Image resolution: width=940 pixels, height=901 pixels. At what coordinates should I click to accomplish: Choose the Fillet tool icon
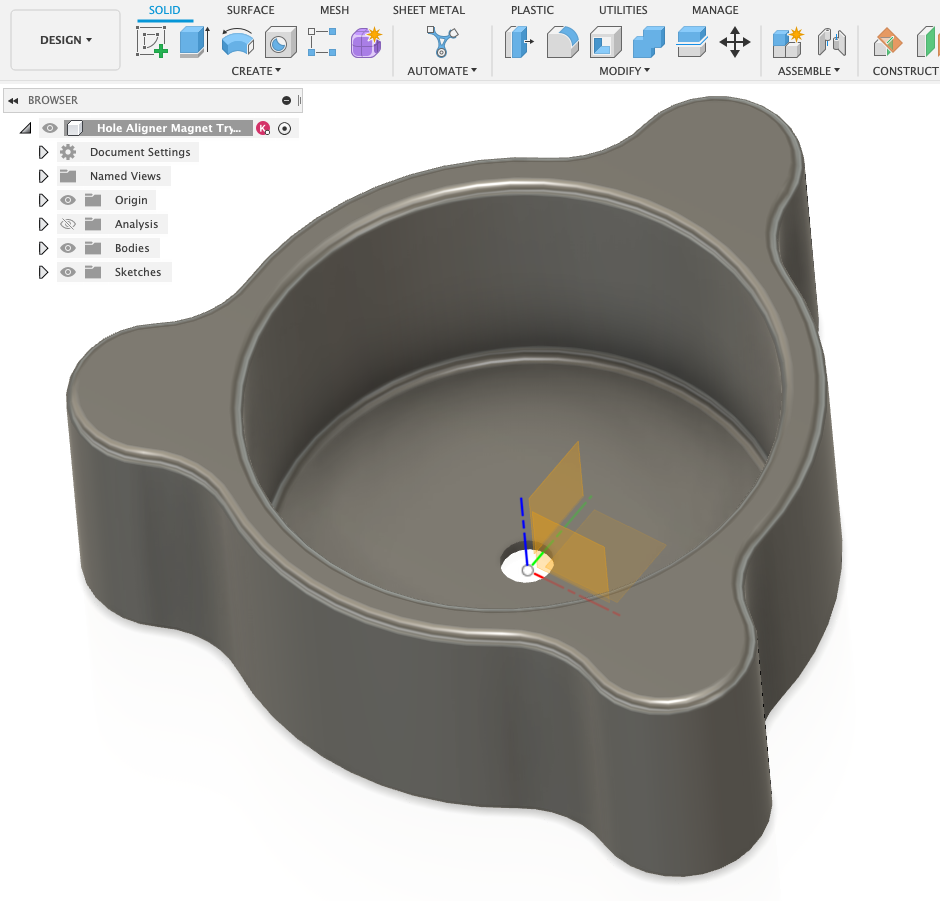click(x=562, y=42)
